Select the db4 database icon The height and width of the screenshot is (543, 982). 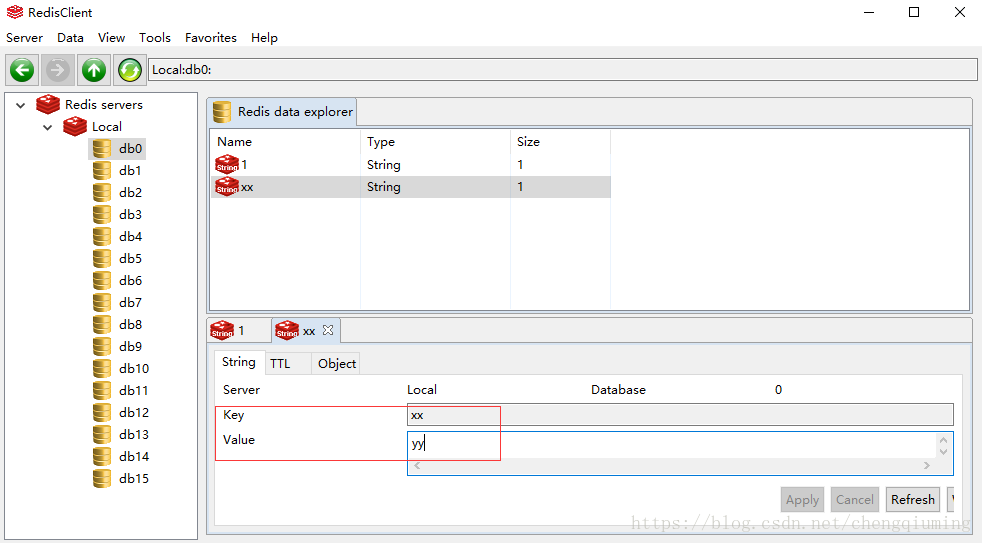(x=101, y=236)
